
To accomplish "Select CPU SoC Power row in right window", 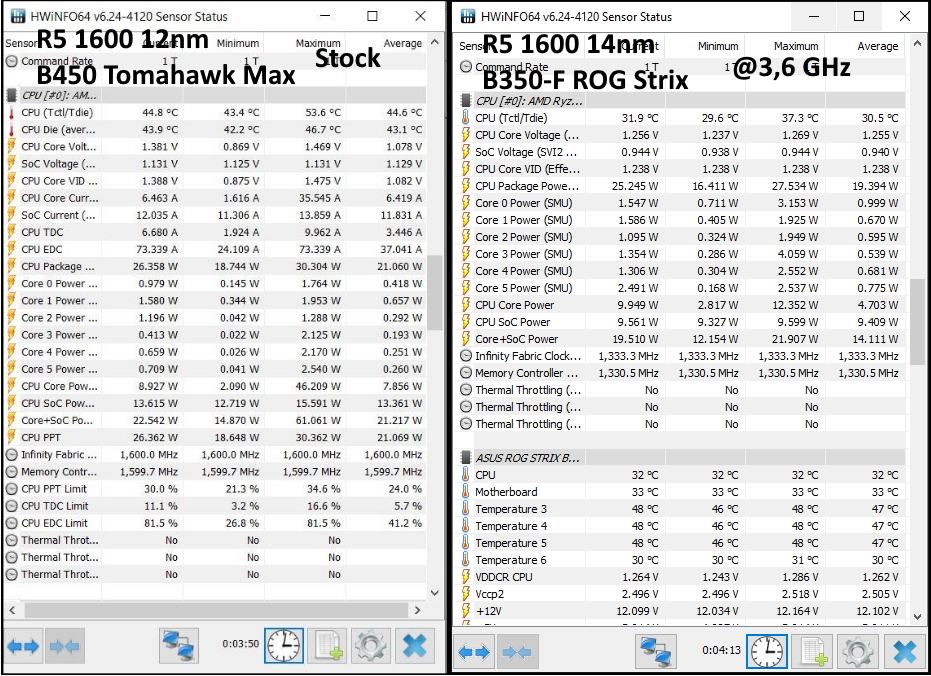I will pos(682,322).
